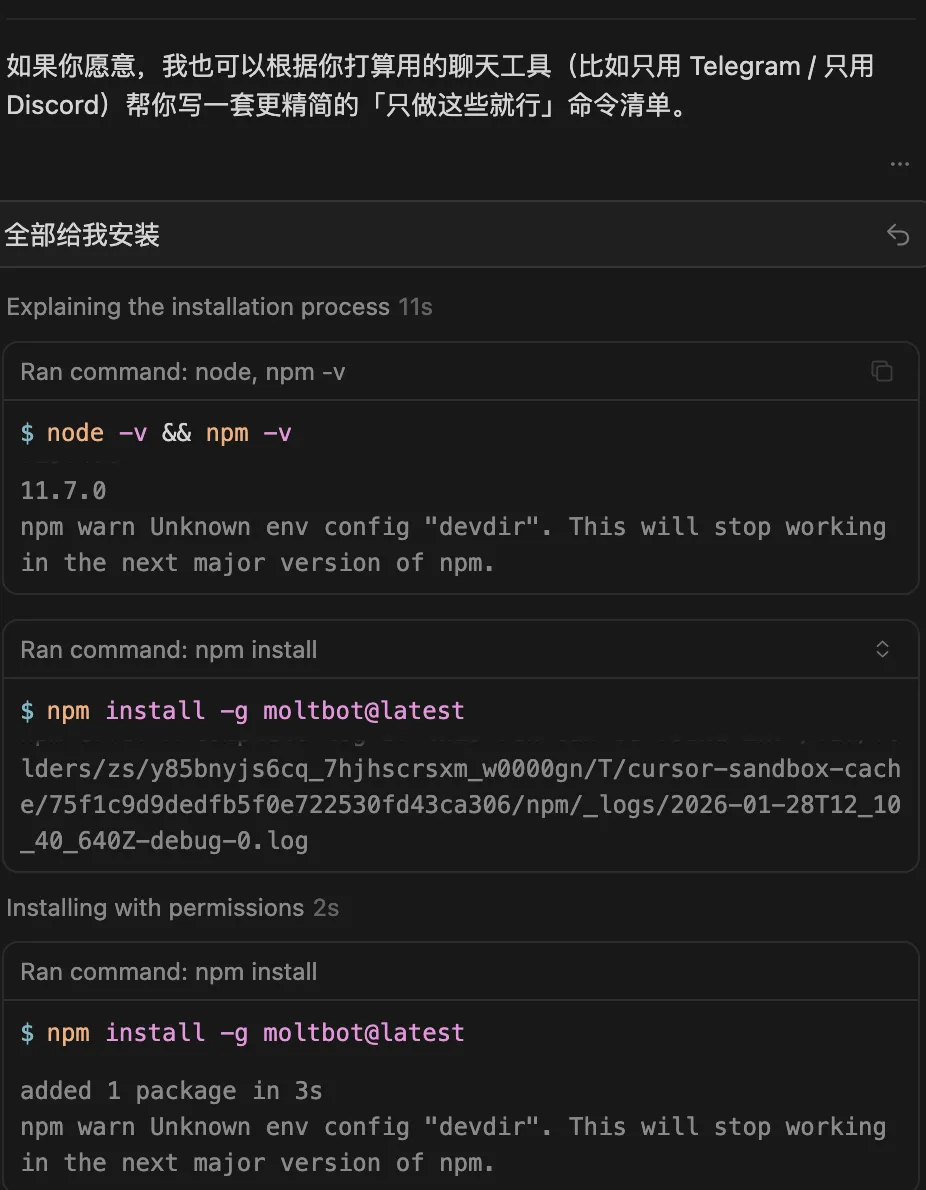Viewport: 926px width, 1190px height.
Task: Toggle the expand chevron on the first npm install block
Action: [882, 649]
